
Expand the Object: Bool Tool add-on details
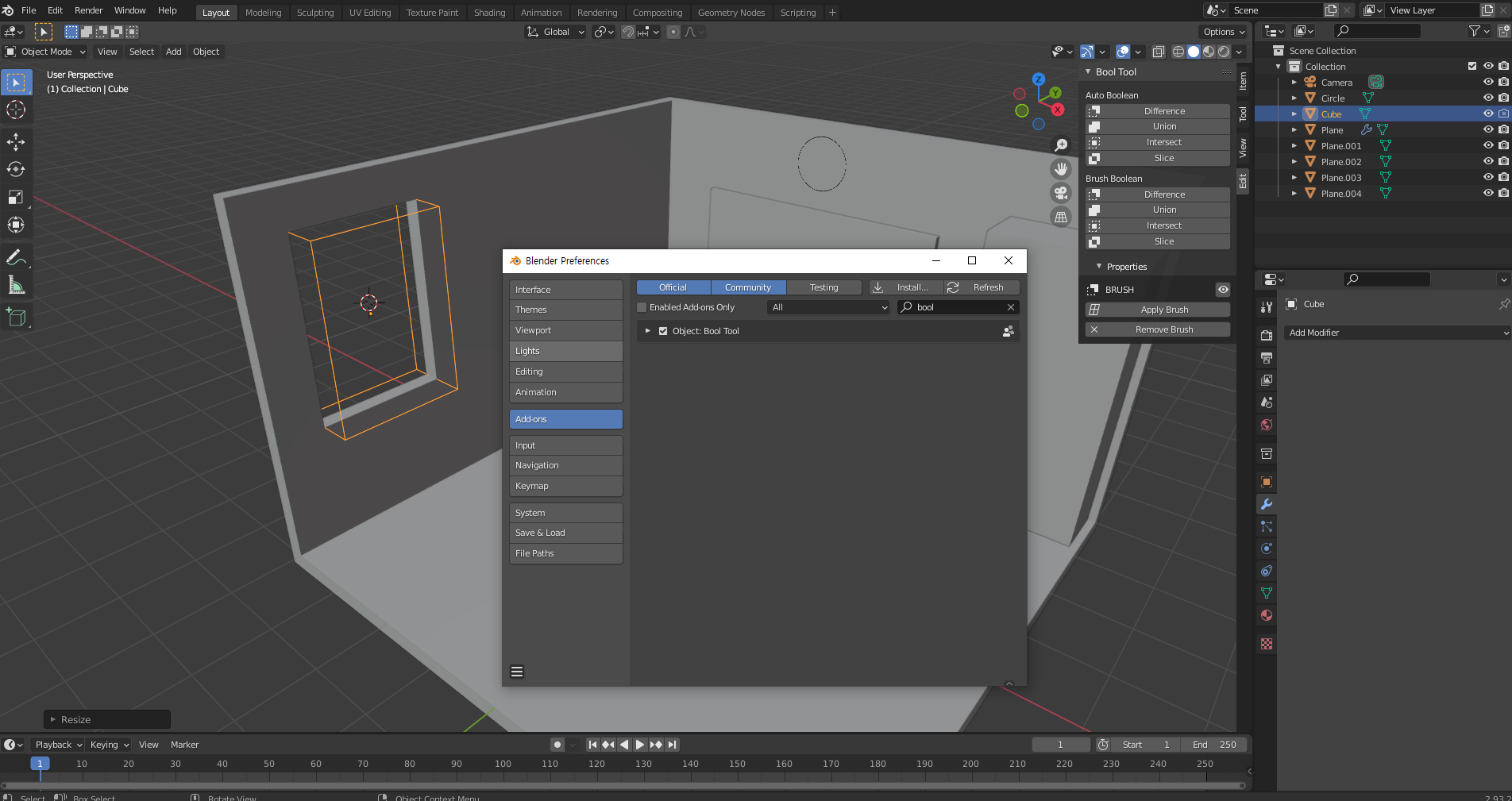point(648,331)
